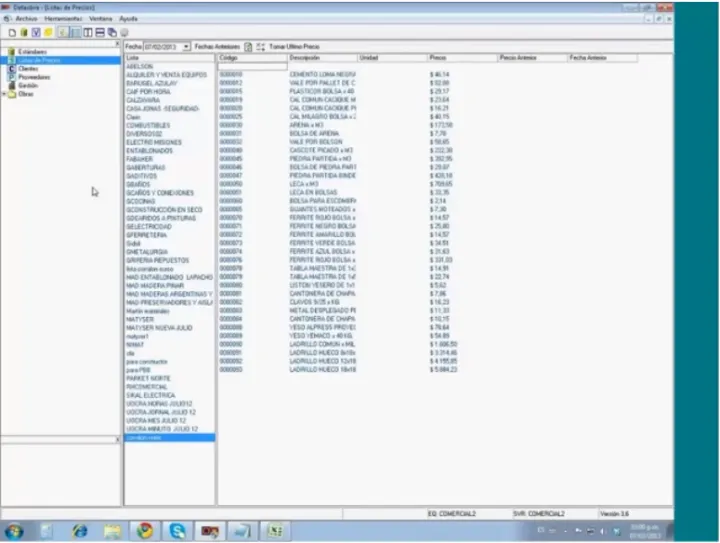
Task: Open the Ventana menu
Action: pyautogui.click(x=99, y=18)
